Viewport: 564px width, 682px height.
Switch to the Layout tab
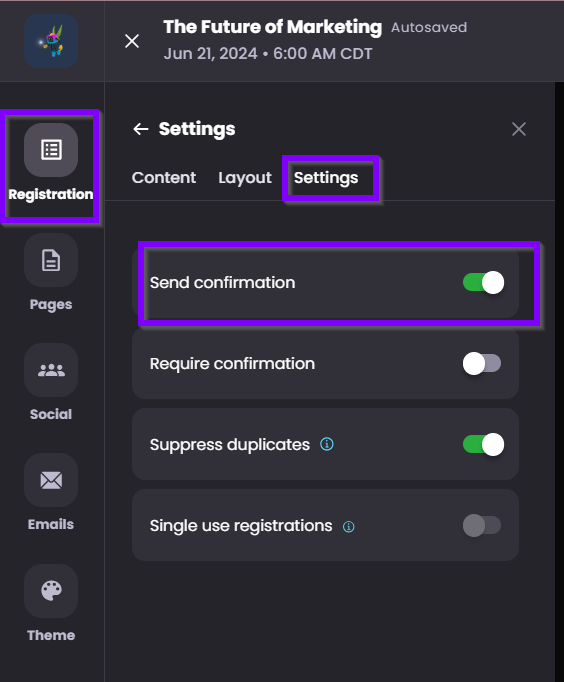pos(245,177)
